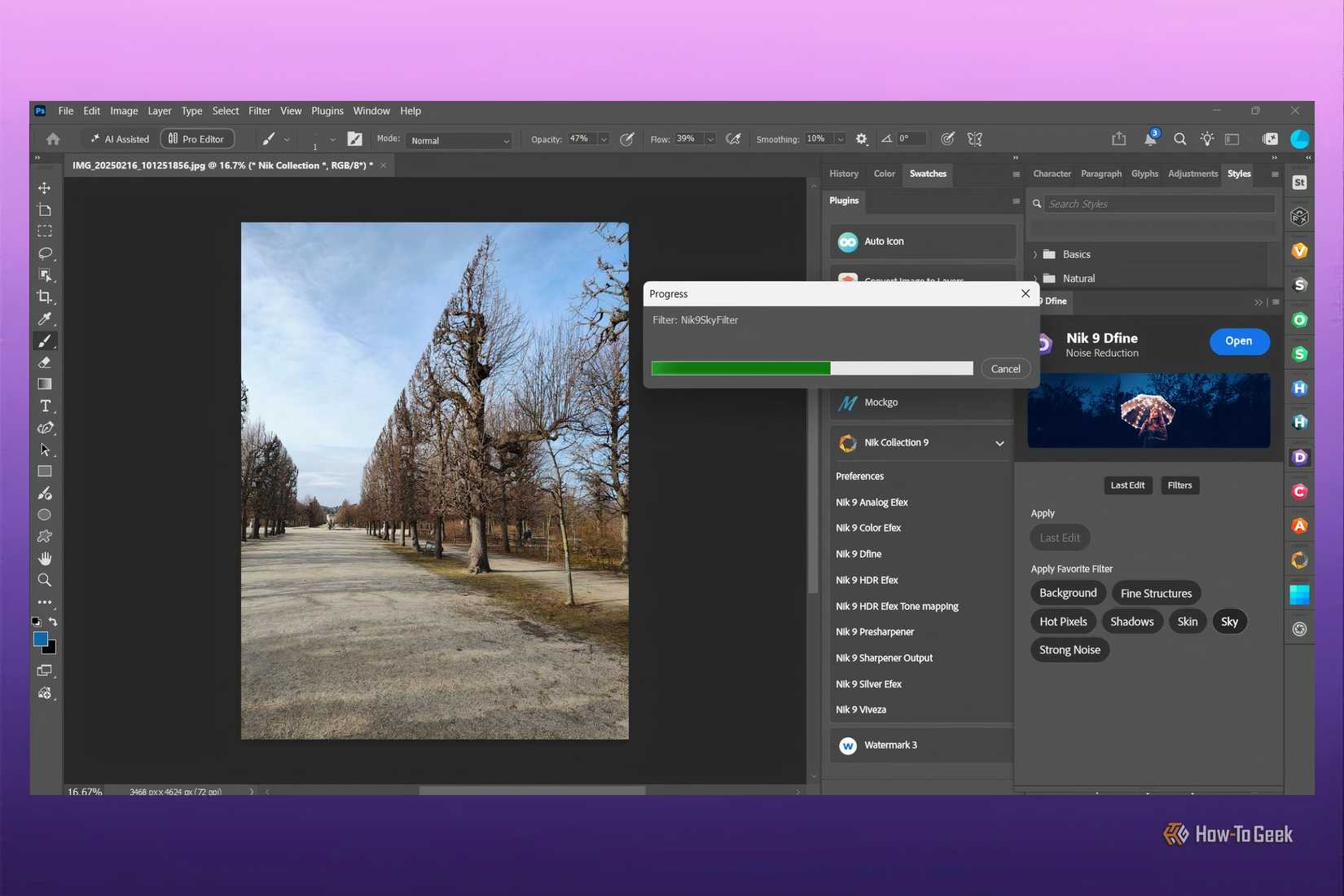The image size is (1344, 896).
Task: Switch to the History tab
Action: (844, 174)
